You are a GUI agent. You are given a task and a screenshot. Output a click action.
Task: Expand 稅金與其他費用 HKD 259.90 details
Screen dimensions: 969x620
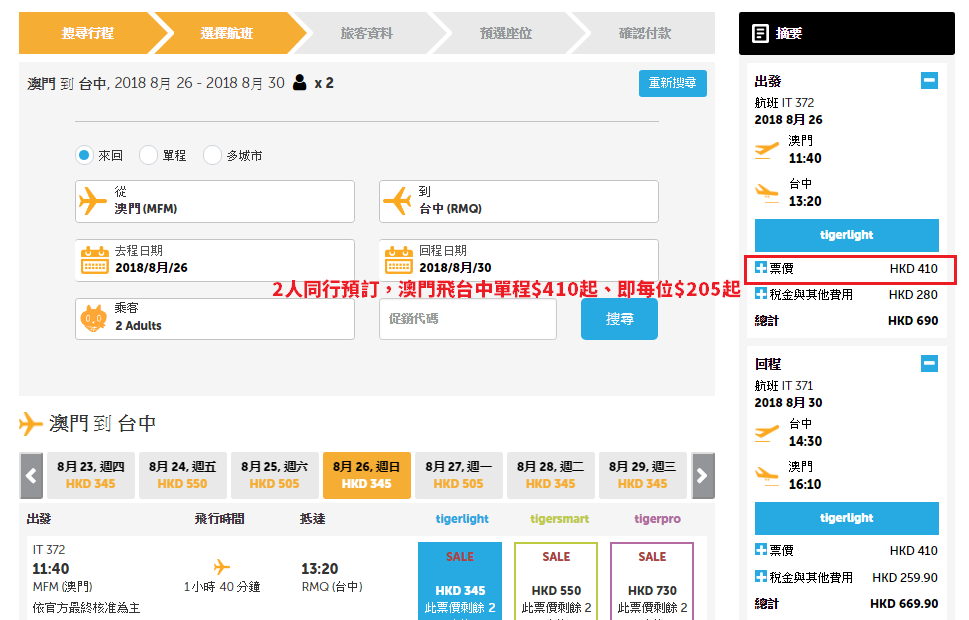[x=761, y=577]
